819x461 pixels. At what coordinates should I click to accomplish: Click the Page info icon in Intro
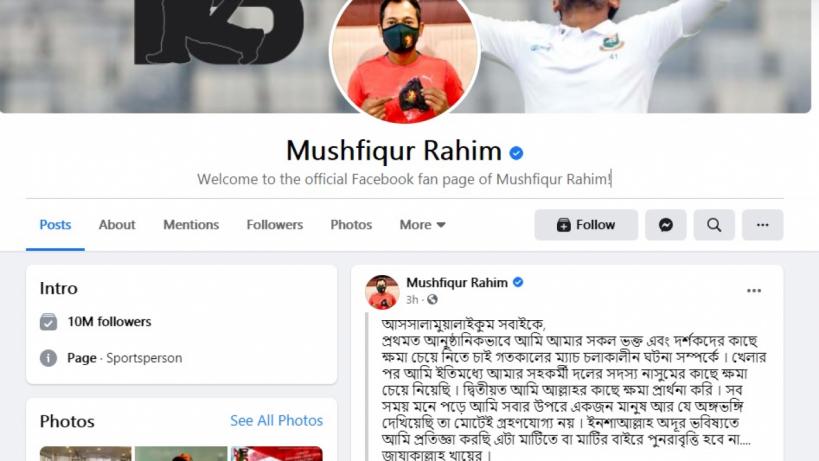[49, 358]
